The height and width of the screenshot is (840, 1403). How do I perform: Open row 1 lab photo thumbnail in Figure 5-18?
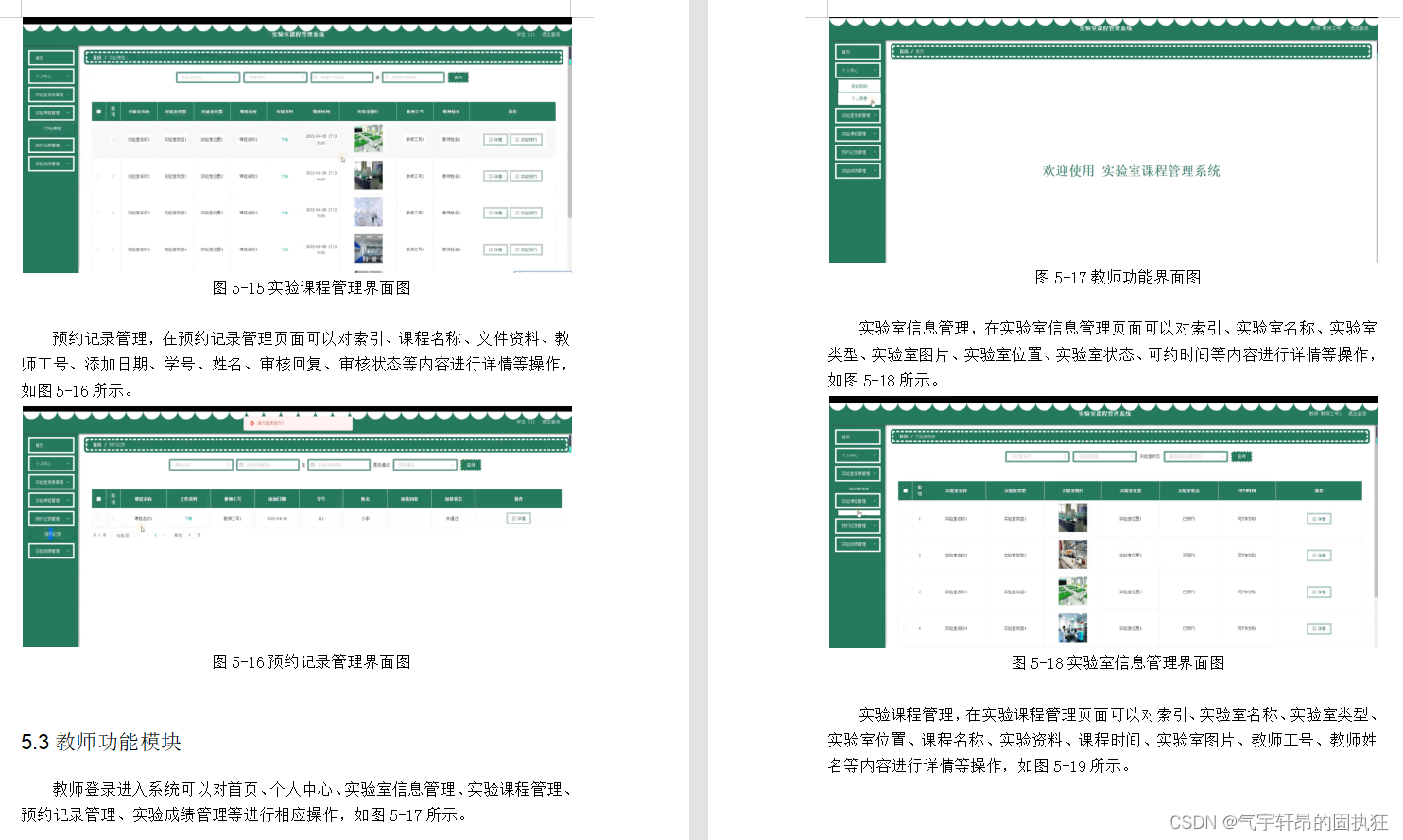(1072, 518)
